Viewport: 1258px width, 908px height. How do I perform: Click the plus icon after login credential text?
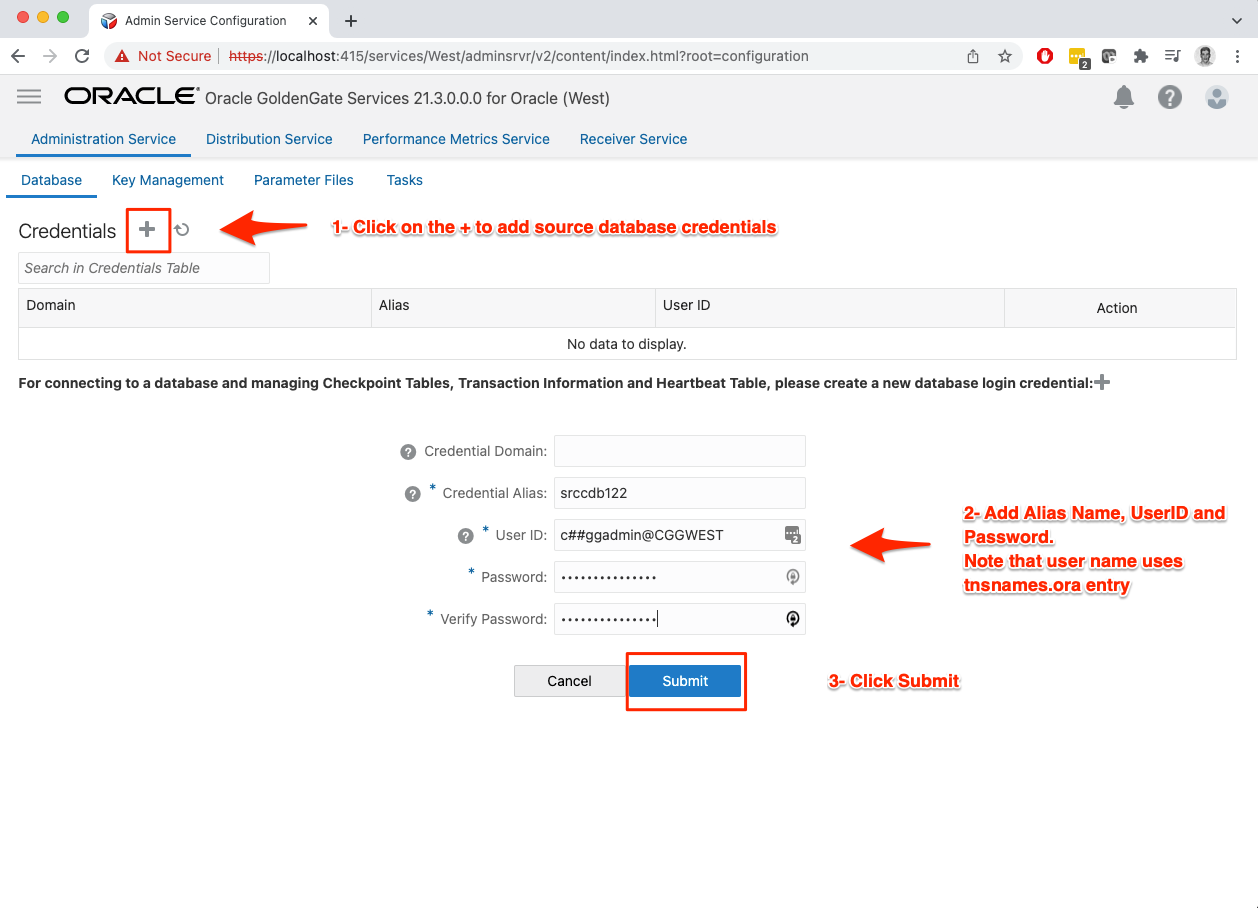(1102, 382)
